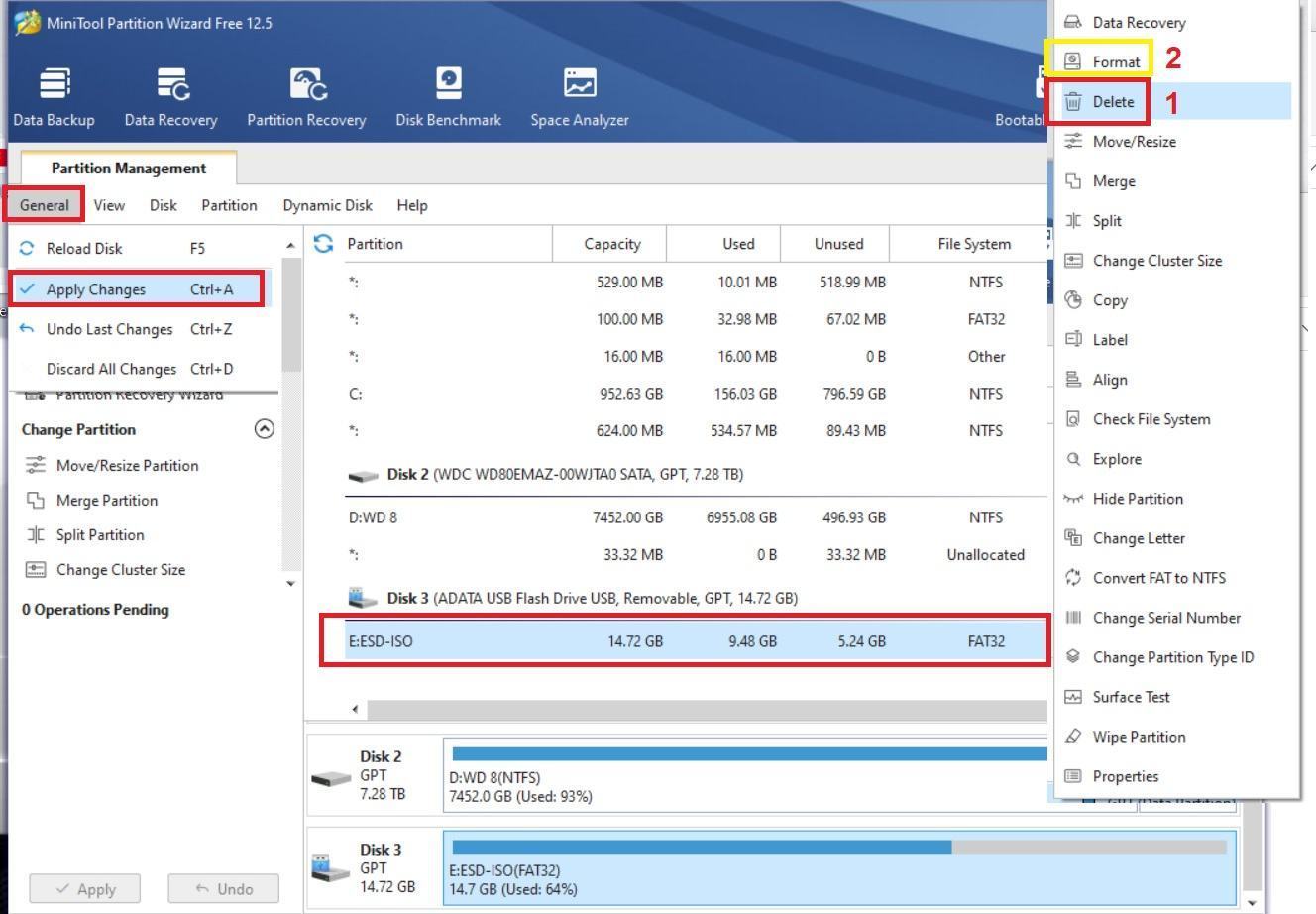The width and height of the screenshot is (1316, 914).
Task: Sort by the Used column header
Action: [x=724, y=244]
